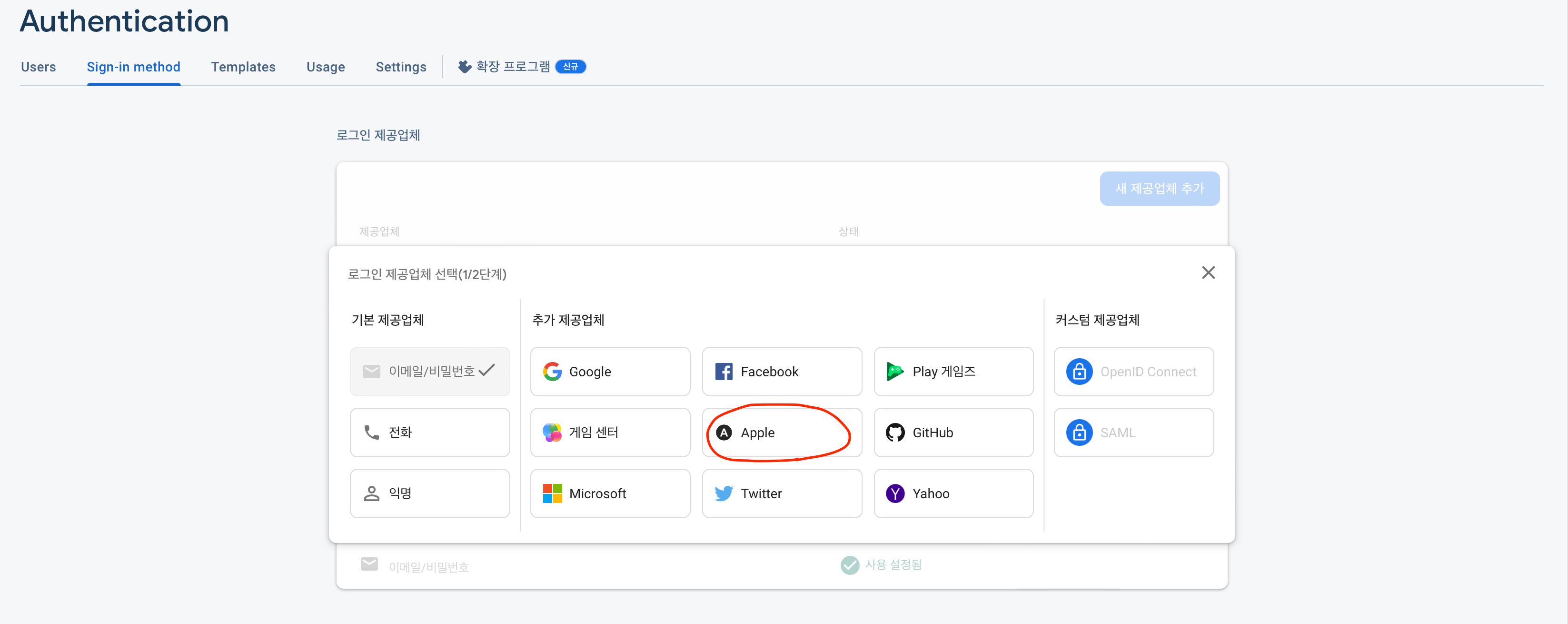Image resolution: width=1568 pixels, height=624 pixels.
Task: Choose the 익명 provider
Action: coord(430,493)
